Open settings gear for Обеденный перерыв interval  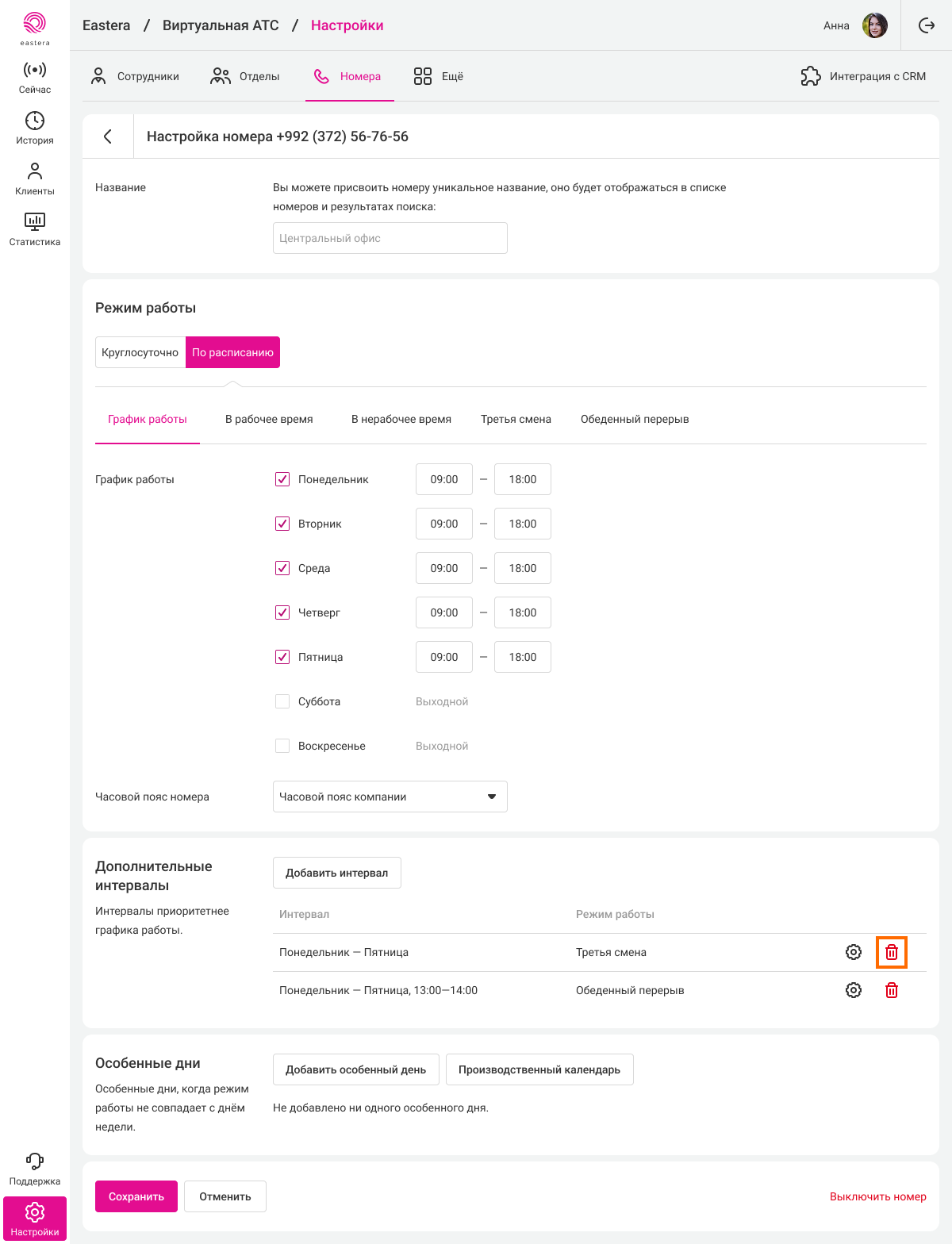tap(854, 990)
